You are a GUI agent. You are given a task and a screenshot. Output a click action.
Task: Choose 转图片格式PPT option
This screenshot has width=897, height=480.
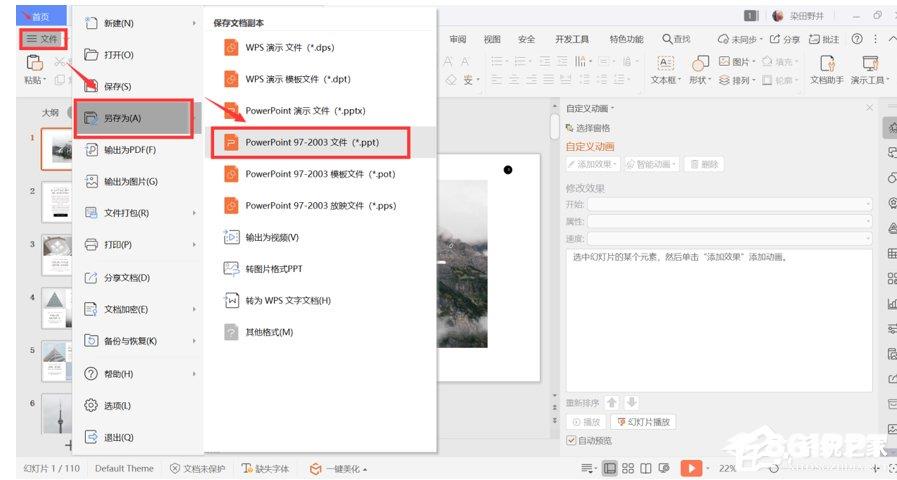point(320,268)
